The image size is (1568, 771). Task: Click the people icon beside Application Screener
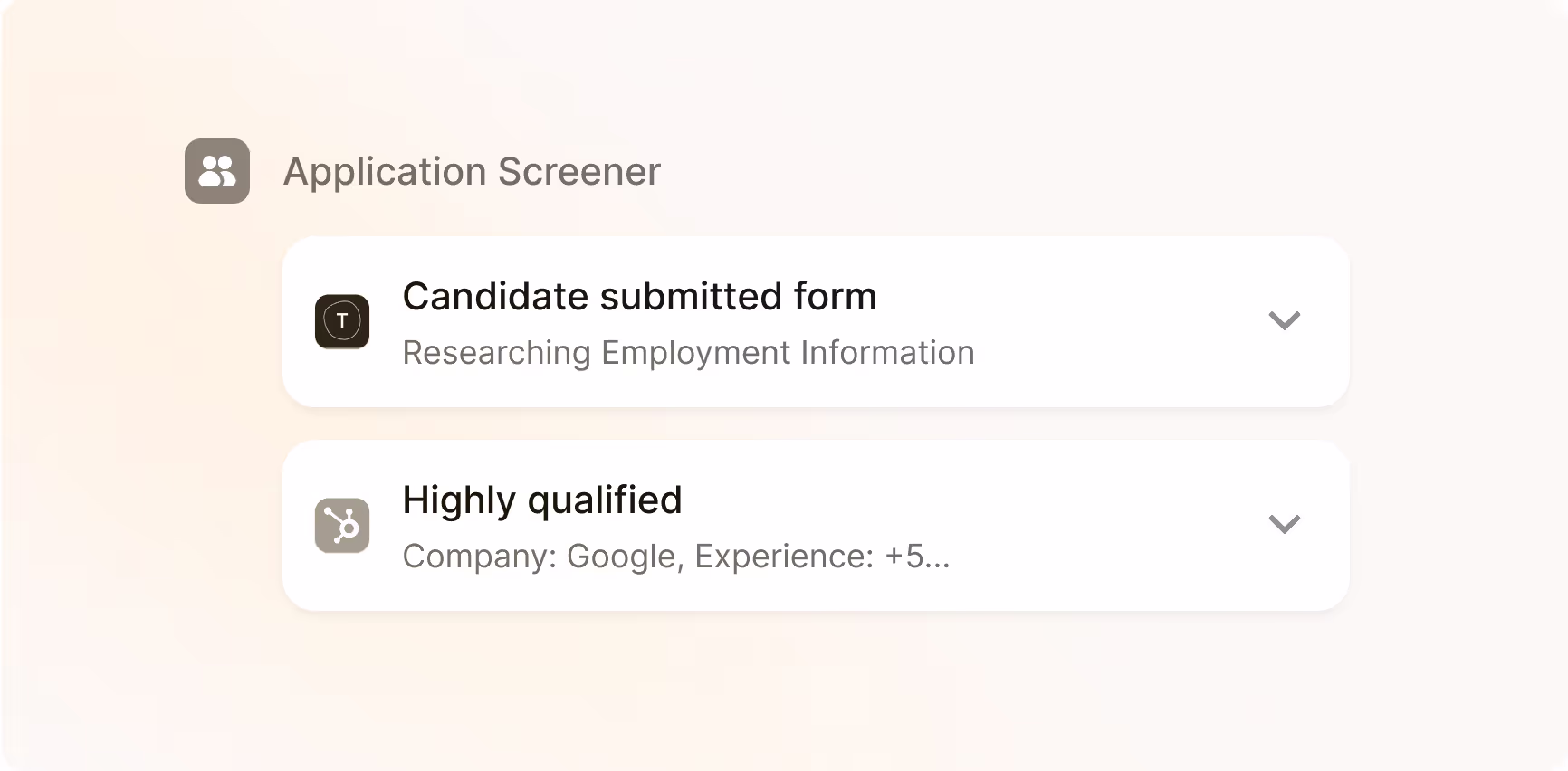point(217,171)
